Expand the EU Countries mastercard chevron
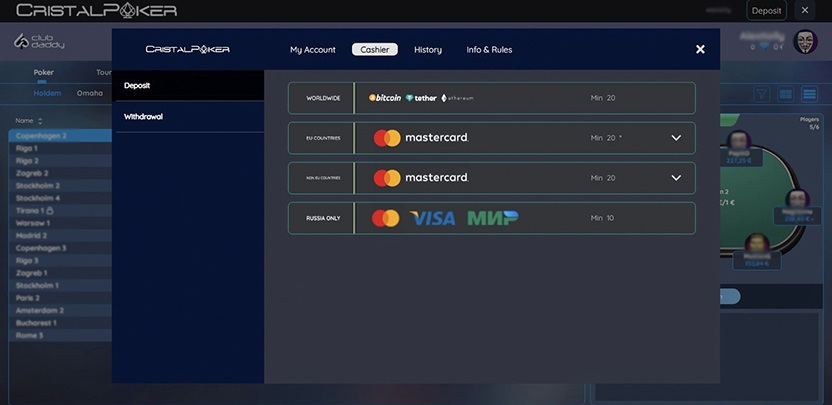This screenshot has width=832, height=405. [676, 138]
